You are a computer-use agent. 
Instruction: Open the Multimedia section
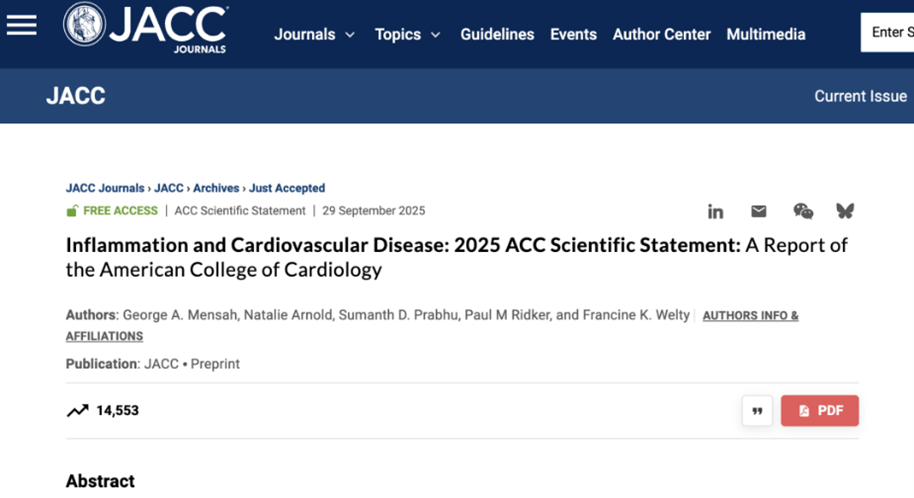pos(765,34)
